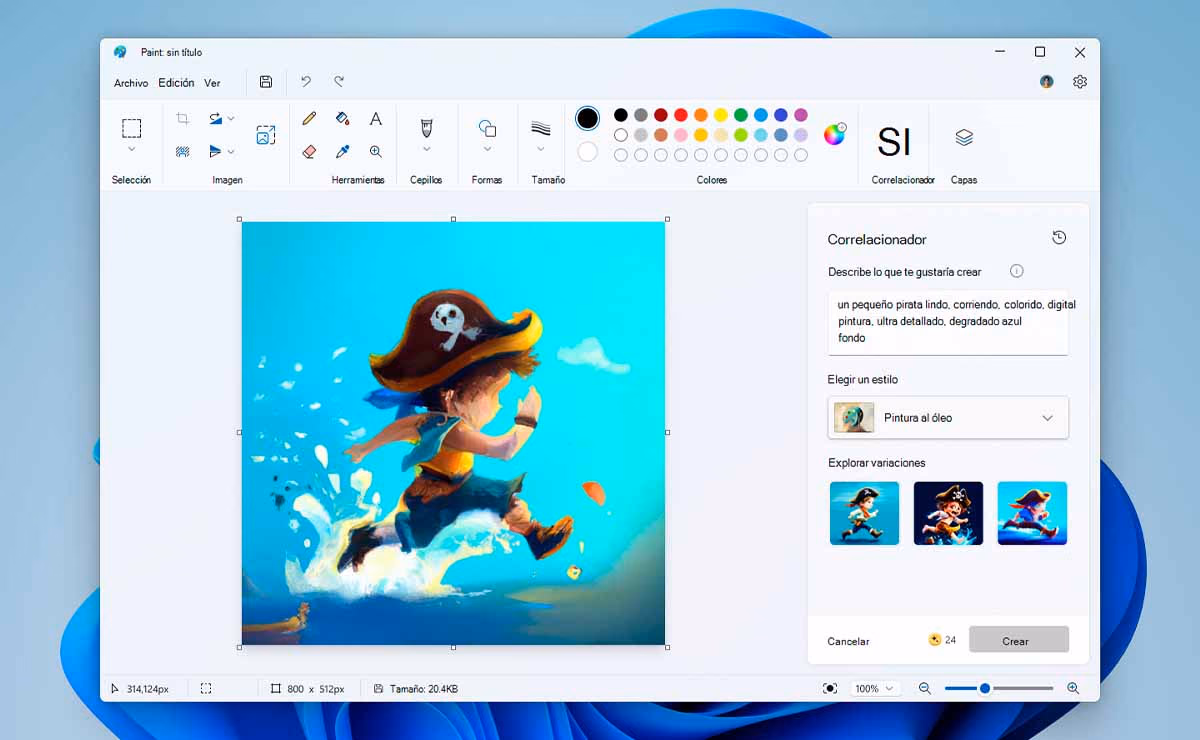The width and height of the screenshot is (1200, 740).
Task: Open the Edit colors rainbow wheel
Action: [x=834, y=134]
